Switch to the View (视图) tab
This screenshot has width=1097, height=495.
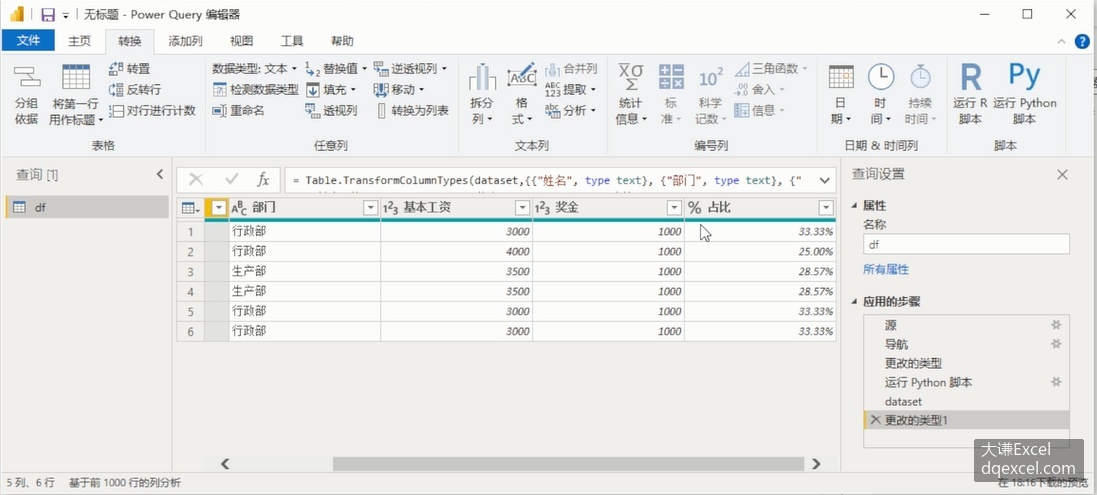pyautogui.click(x=241, y=41)
